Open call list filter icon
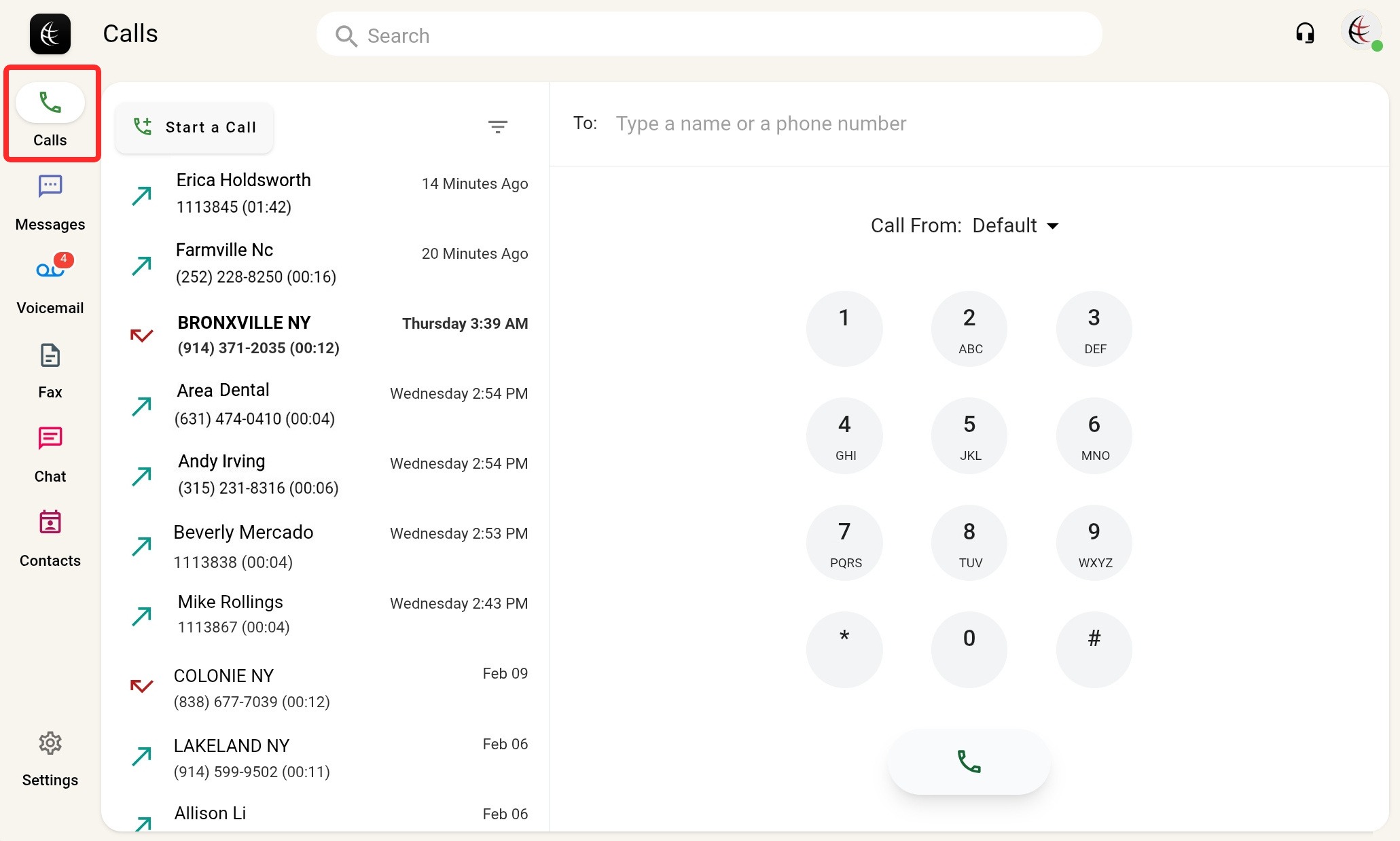 tap(497, 127)
